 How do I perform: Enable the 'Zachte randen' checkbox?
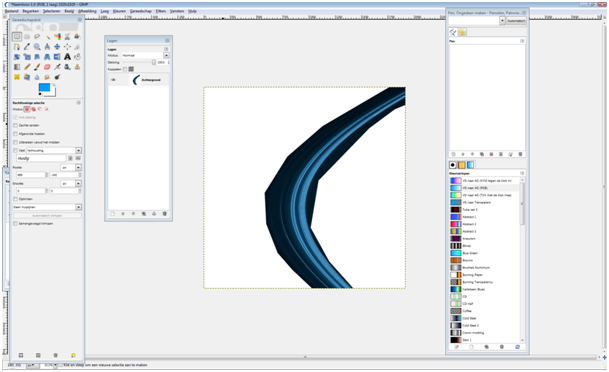[x=16, y=125]
